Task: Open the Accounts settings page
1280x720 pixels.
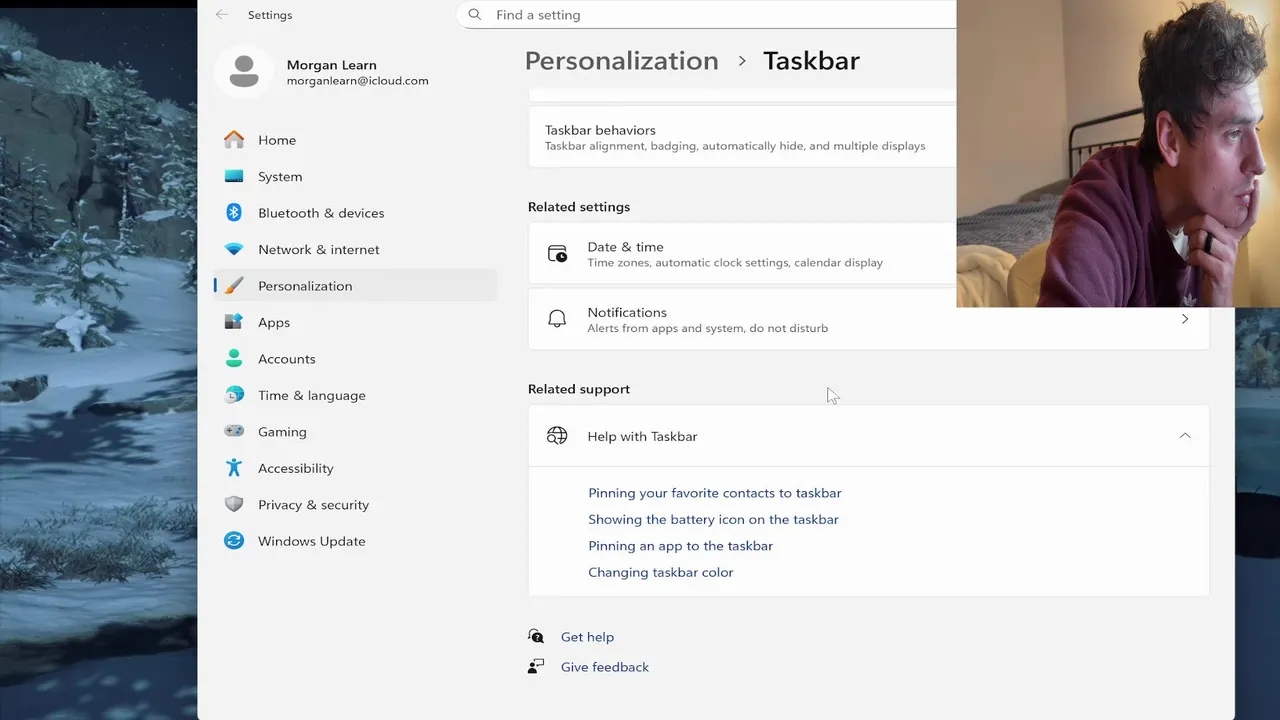Action: (x=286, y=359)
